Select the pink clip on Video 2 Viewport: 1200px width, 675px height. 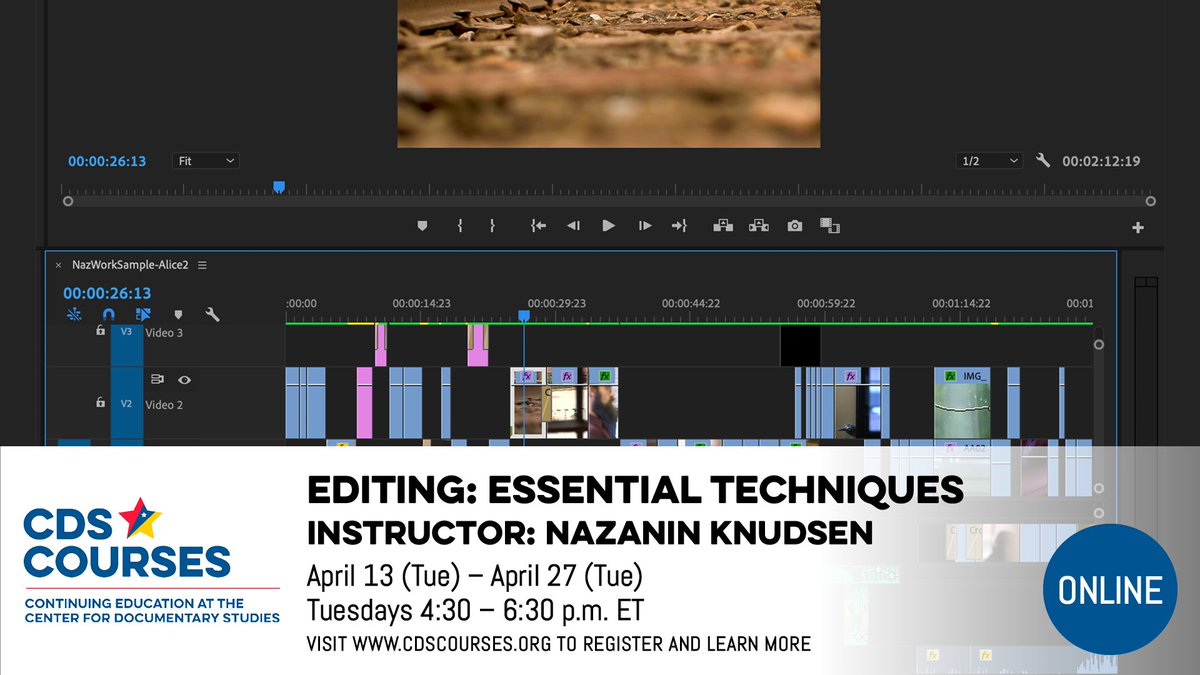[x=364, y=403]
